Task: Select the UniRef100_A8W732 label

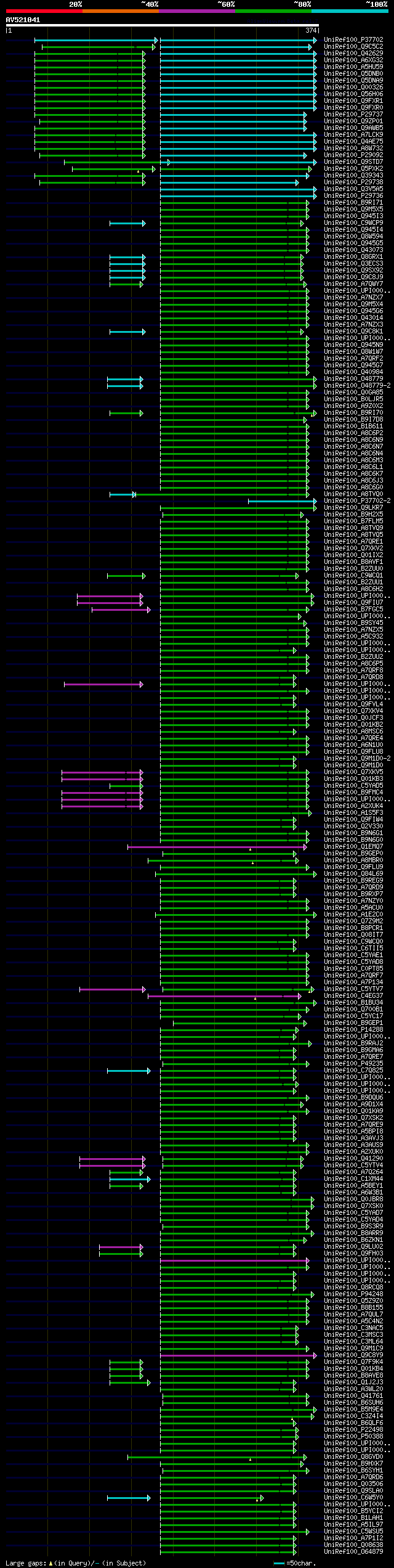Action: tap(353, 148)
